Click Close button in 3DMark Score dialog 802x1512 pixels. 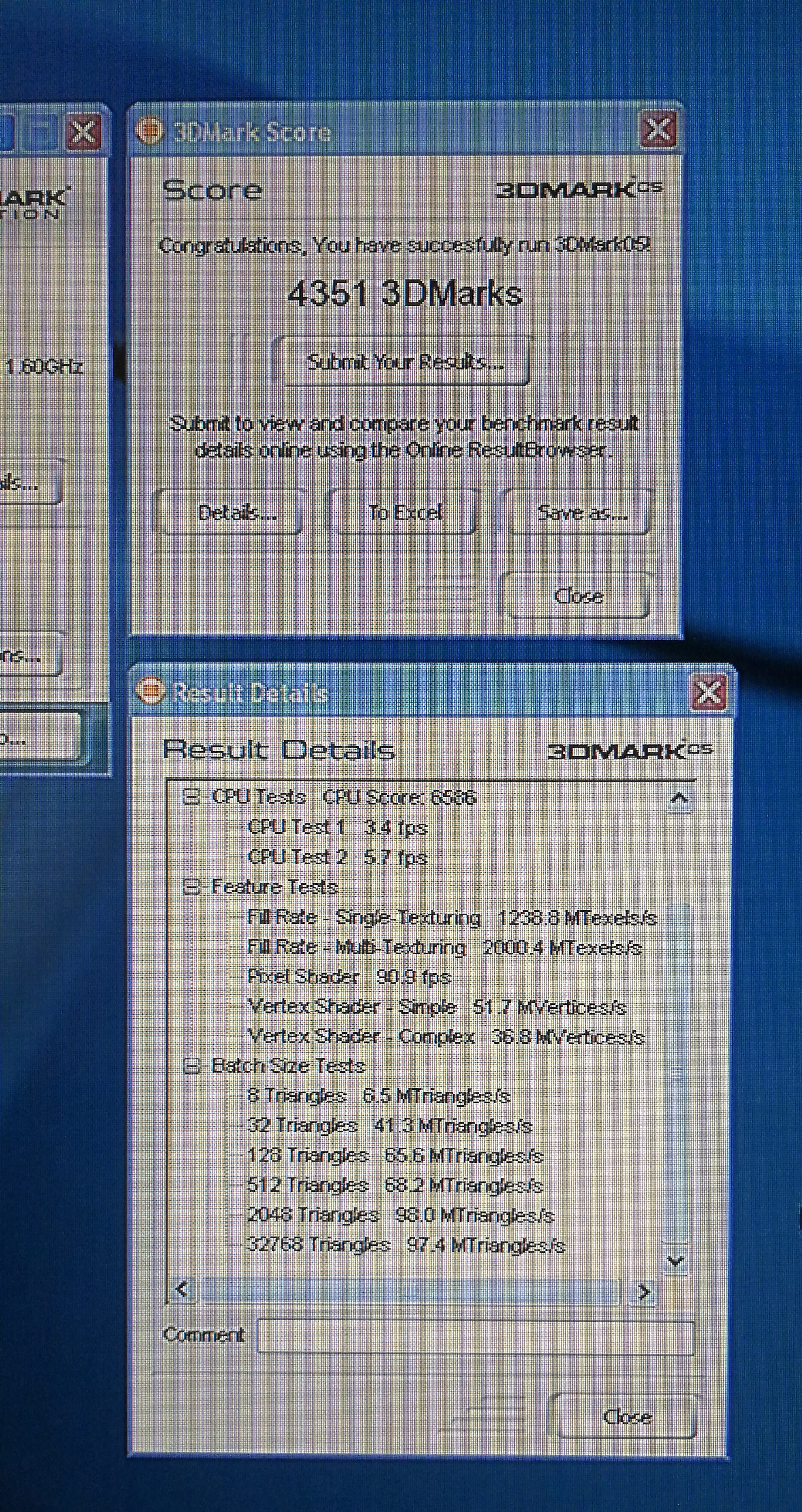577,596
